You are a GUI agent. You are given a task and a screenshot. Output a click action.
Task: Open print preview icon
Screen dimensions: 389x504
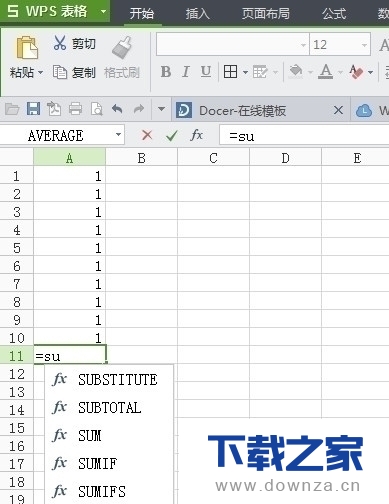[x=96, y=109]
